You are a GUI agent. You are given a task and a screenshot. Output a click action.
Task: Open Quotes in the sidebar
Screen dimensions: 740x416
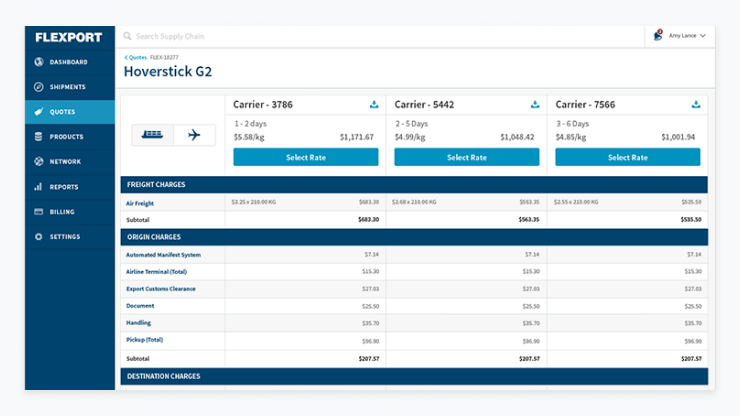[70, 112]
